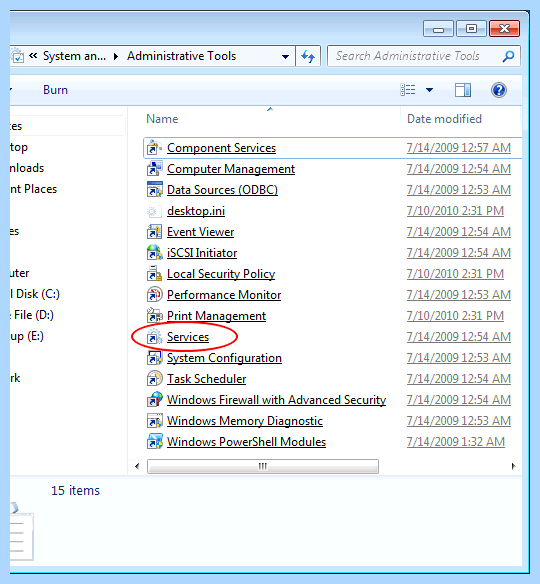Maximize the Administrative Tools window
Screen dimensions: 540x584
click(x=471, y=29)
